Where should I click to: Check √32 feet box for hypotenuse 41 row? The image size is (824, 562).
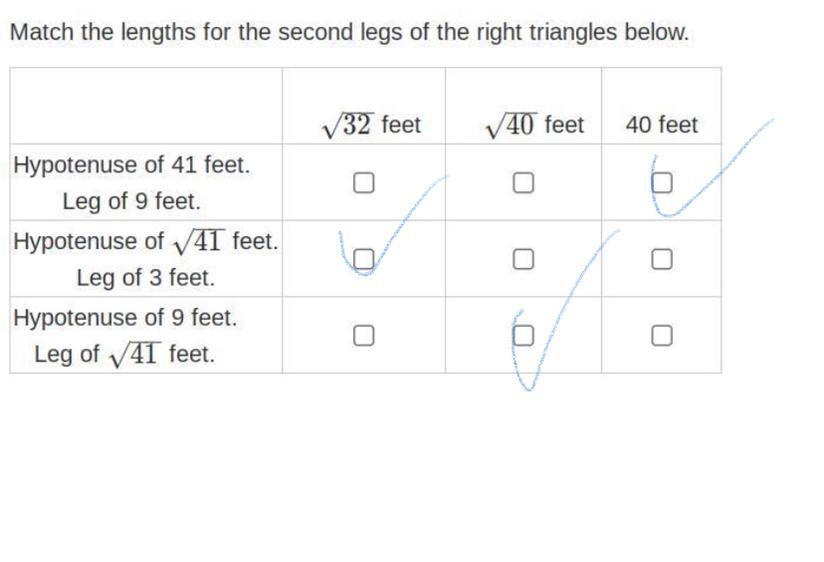(364, 183)
